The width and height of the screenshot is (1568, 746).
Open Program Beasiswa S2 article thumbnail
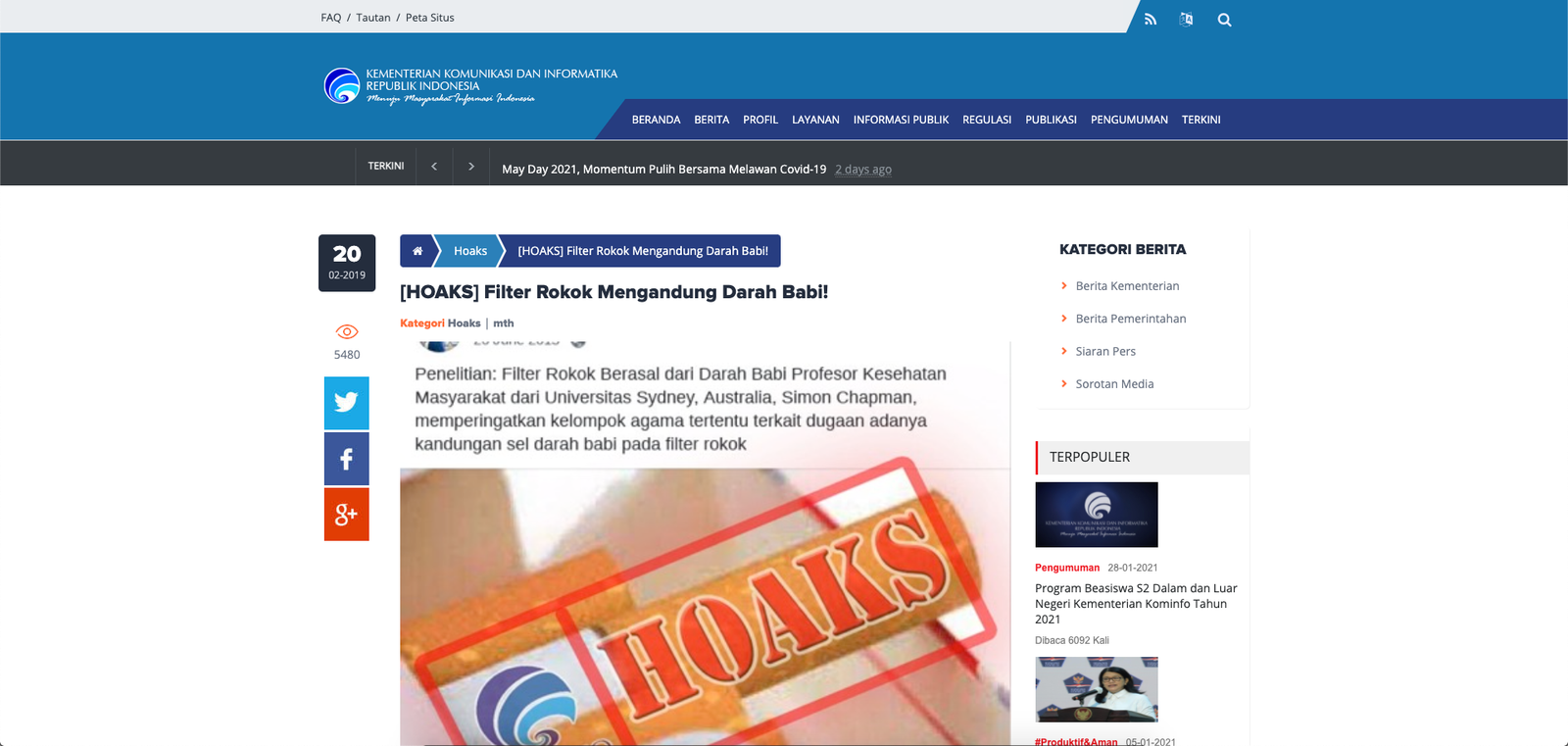tap(1097, 515)
